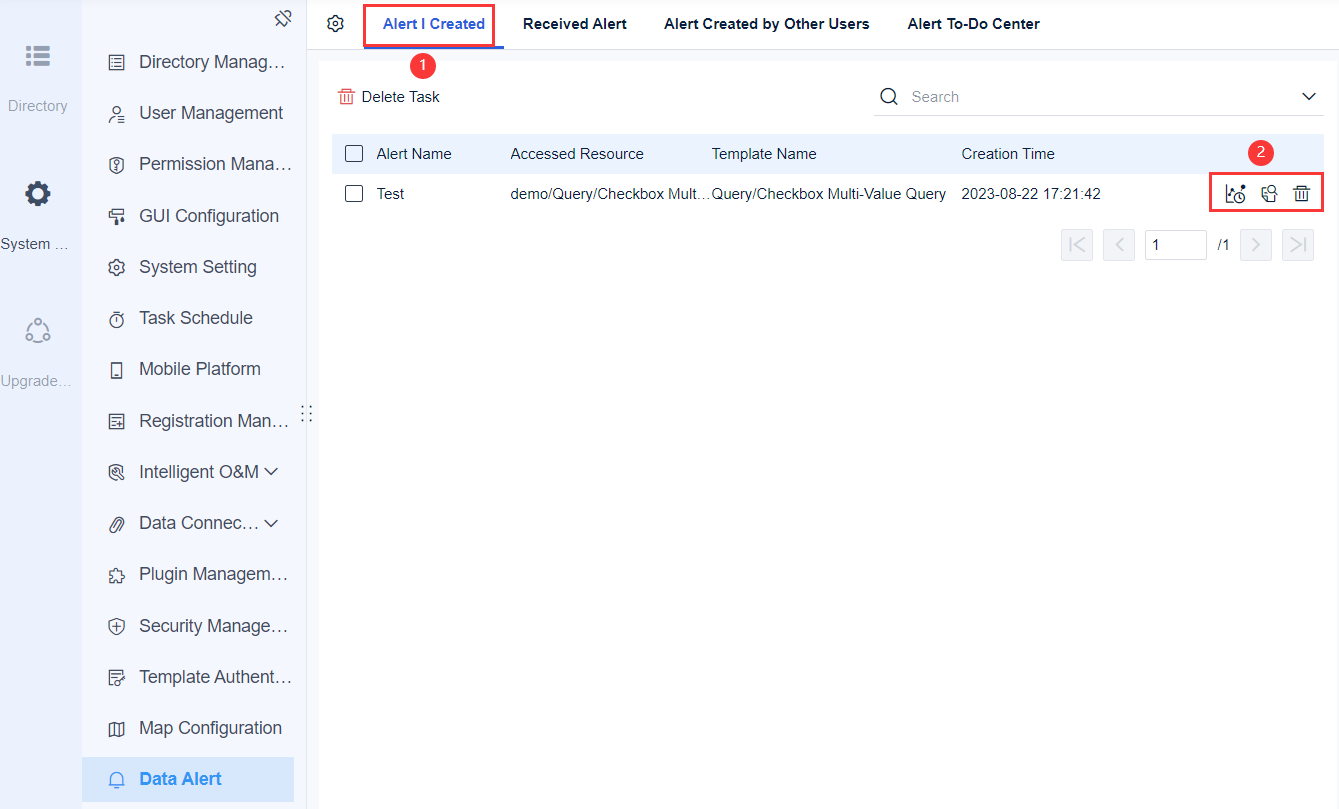The width and height of the screenshot is (1339, 809).
Task: Click the System Setting gear icon
Action: (x=117, y=268)
